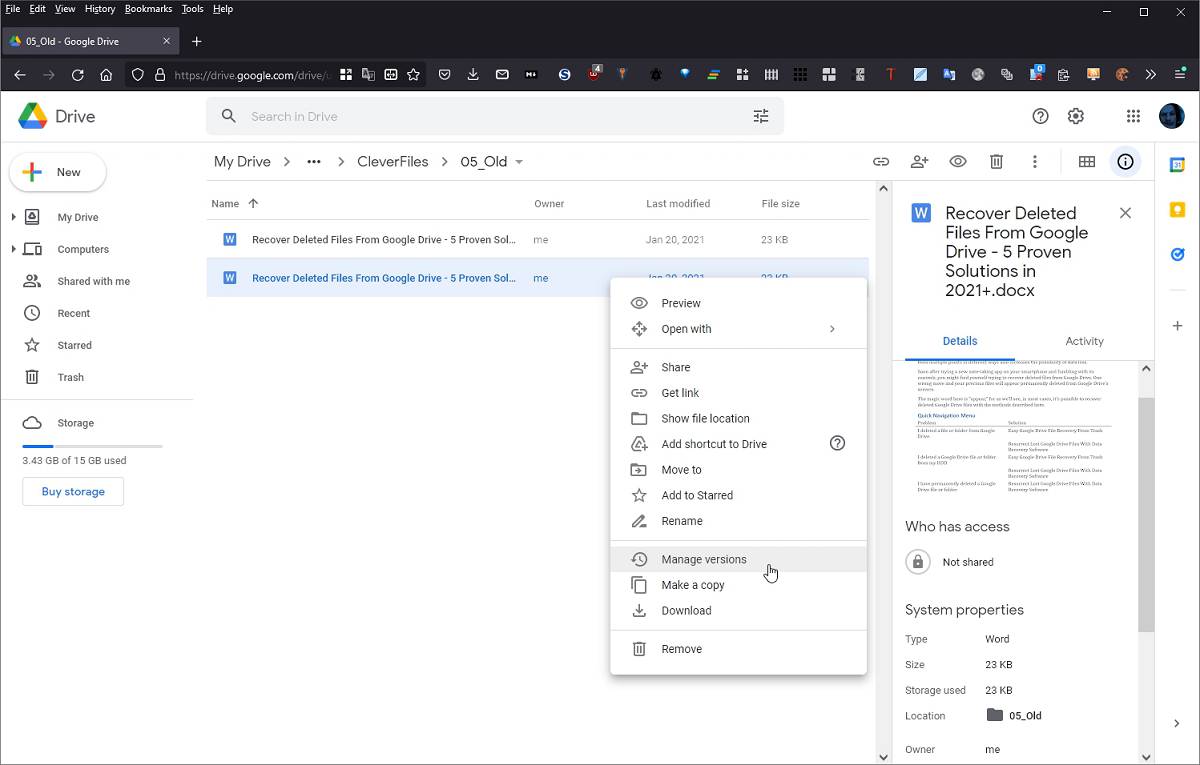Image resolution: width=1200 pixels, height=765 pixels.
Task: Click the get link toolbar icon
Action: click(881, 162)
